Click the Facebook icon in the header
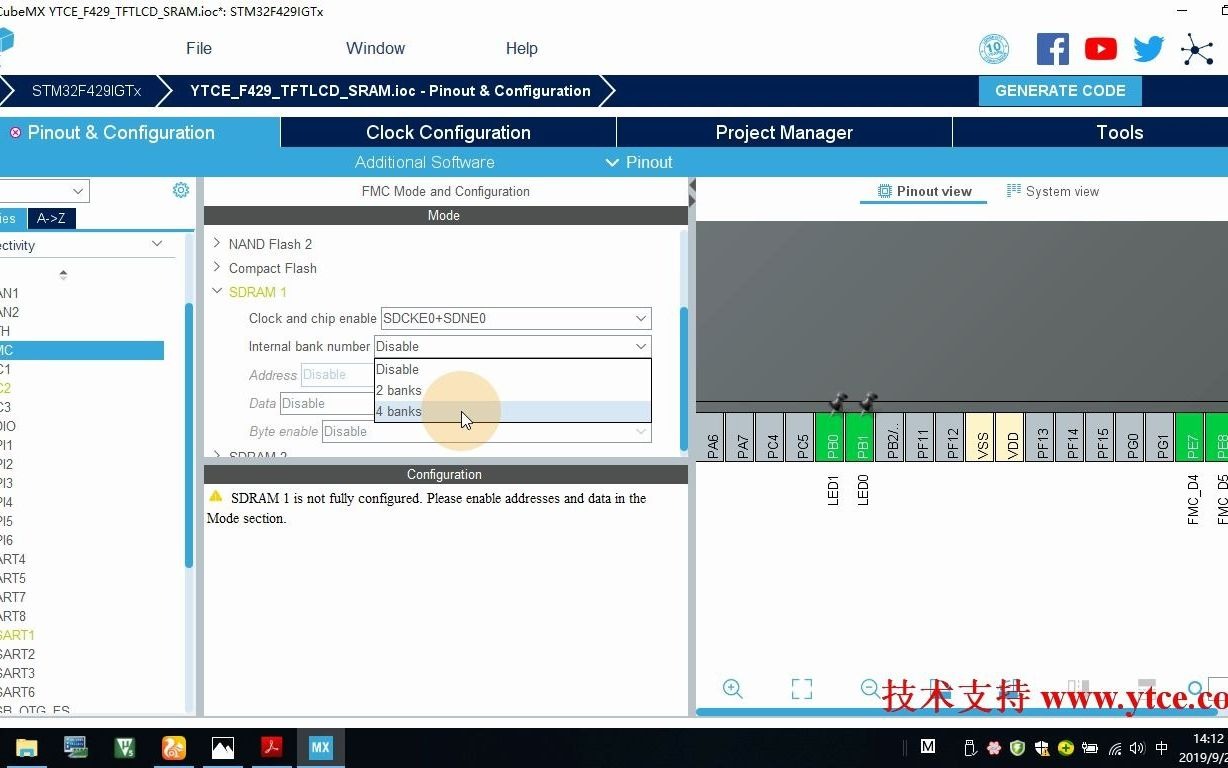Screen dimensions: 1228x768 1052,48
